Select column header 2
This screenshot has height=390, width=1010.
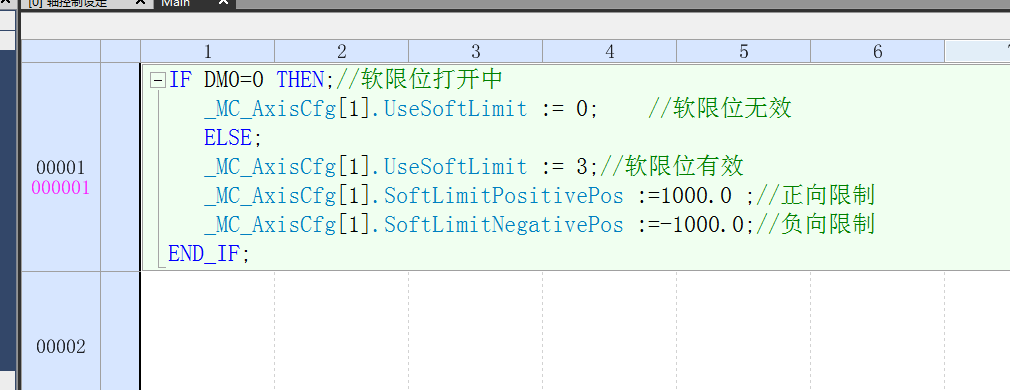click(x=341, y=52)
